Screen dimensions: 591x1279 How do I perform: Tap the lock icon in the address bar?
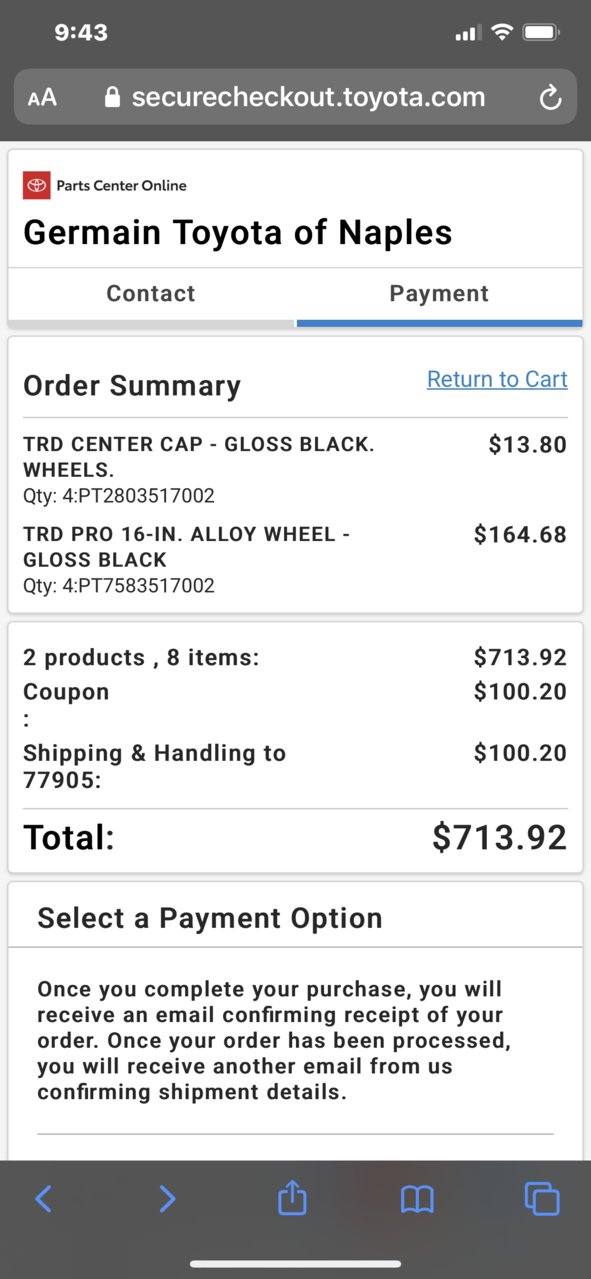[112, 97]
